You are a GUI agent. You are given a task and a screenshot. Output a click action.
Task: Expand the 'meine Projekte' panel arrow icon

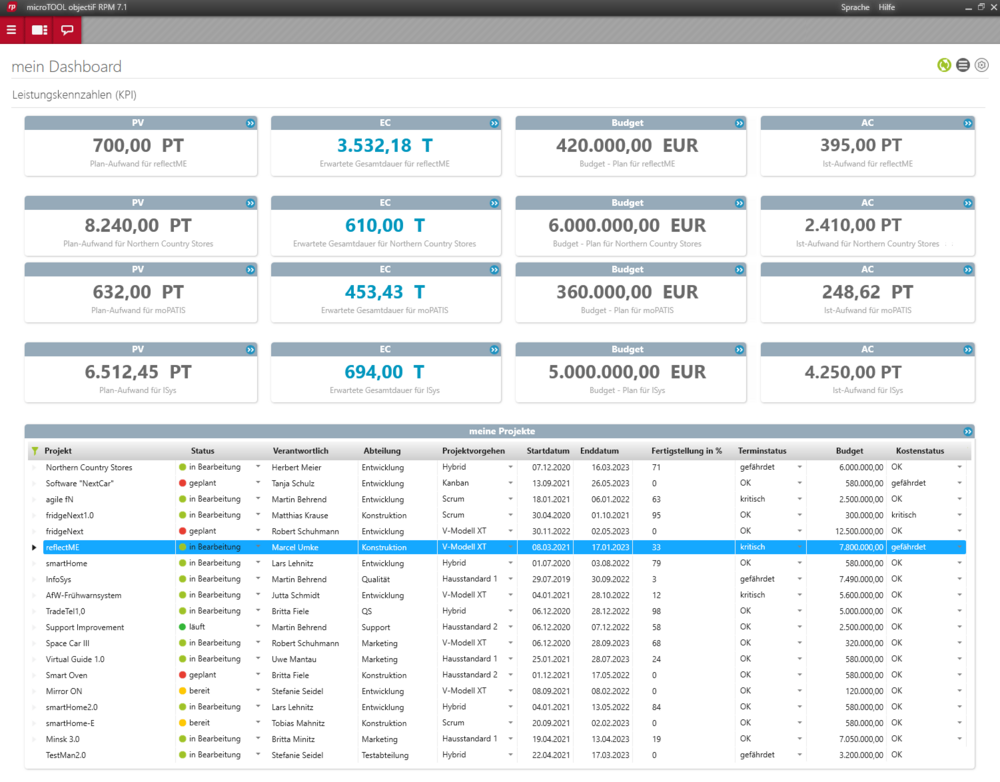967,432
